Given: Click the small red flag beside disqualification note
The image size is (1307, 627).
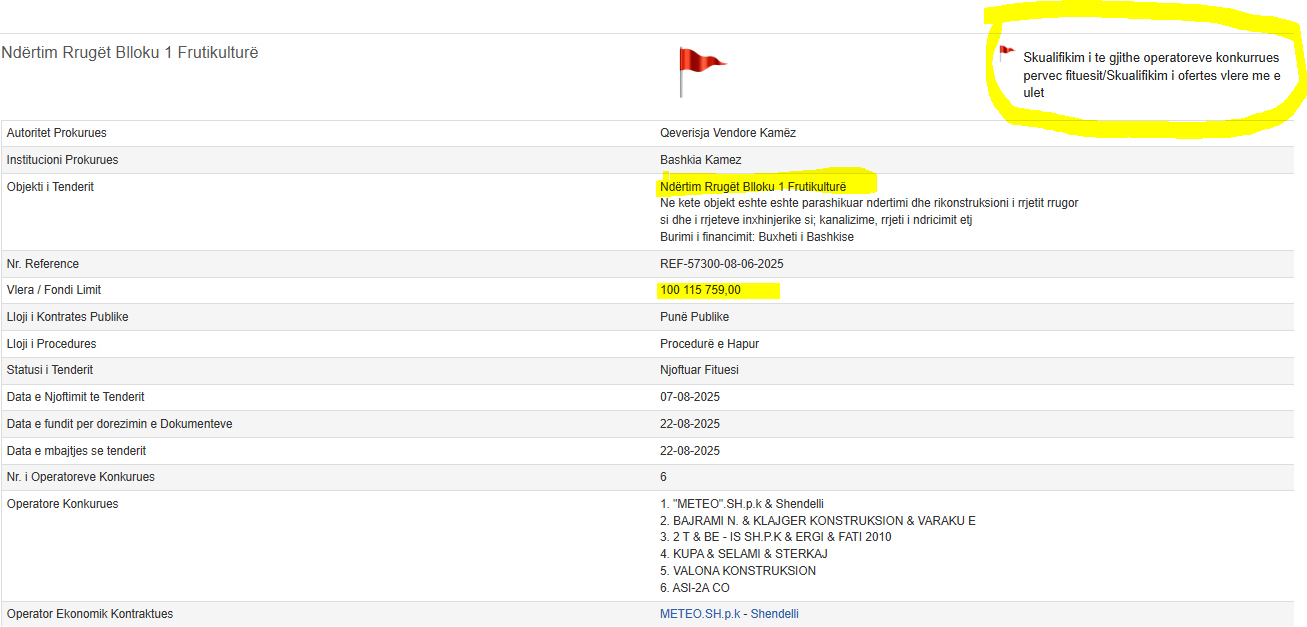Looking at the screenshot, I should [1006, 54].
